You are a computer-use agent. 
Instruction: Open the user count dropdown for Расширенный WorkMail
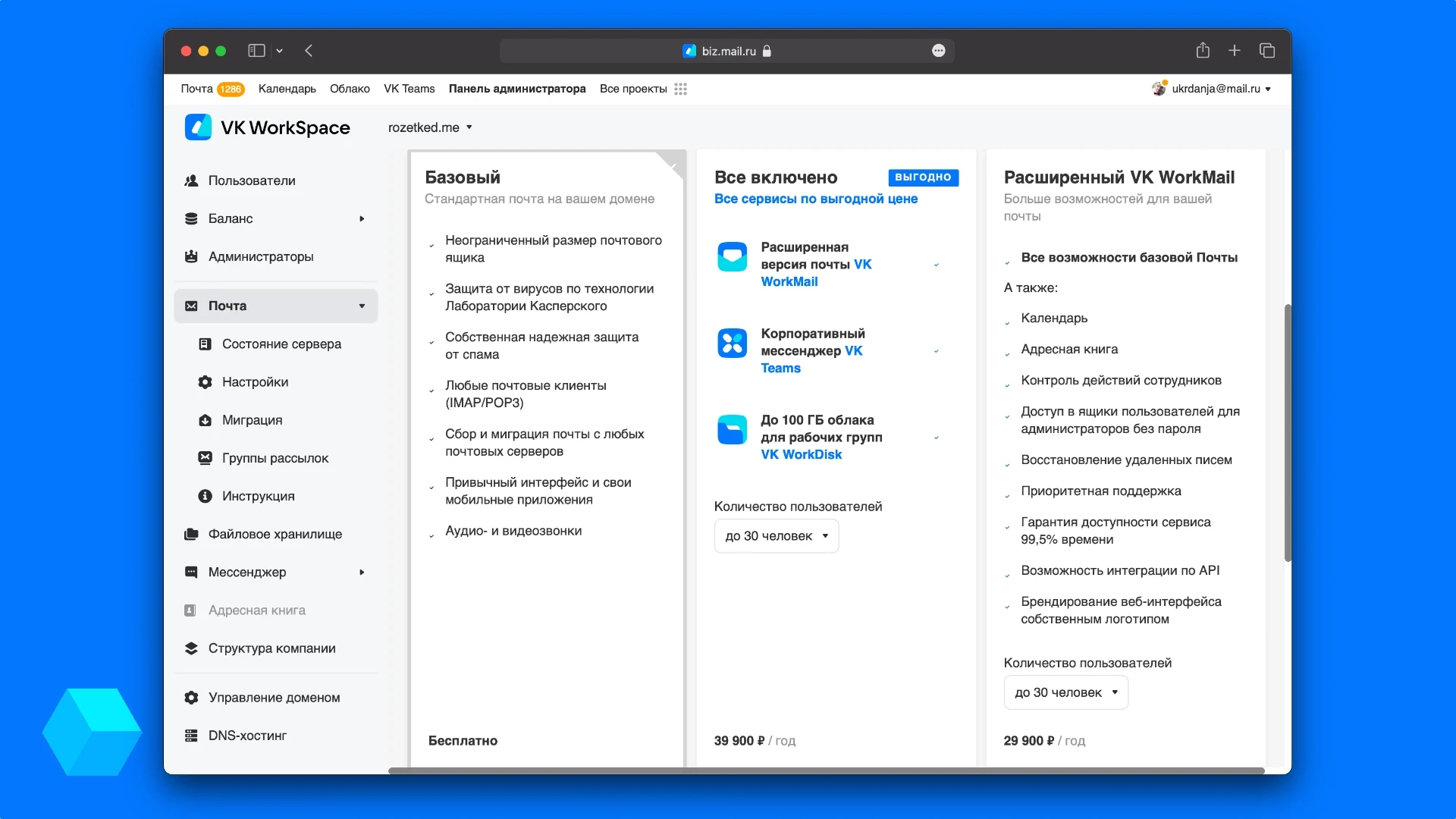pos(1064,692)
